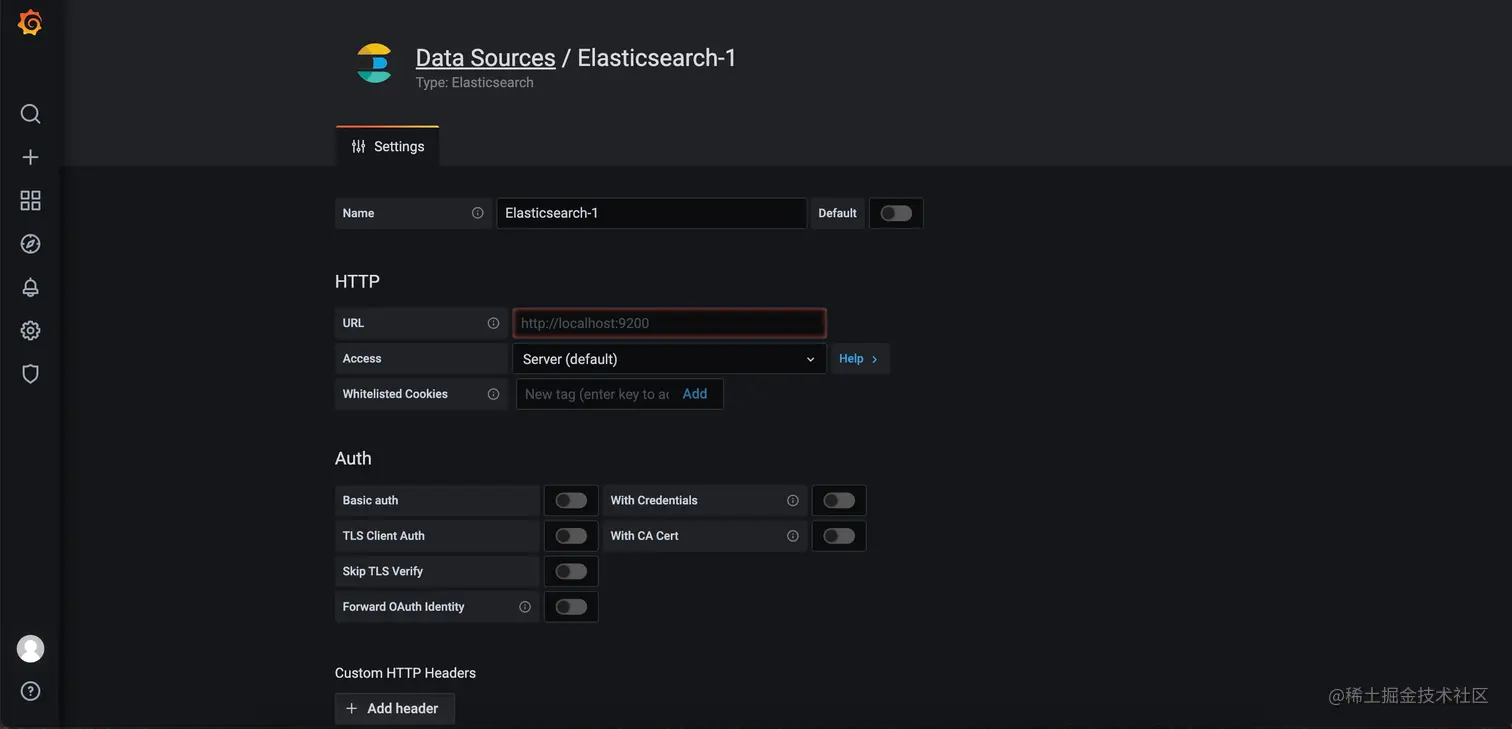Click the Access label
The image size is (1512, 729).
(x=362, y=359)
